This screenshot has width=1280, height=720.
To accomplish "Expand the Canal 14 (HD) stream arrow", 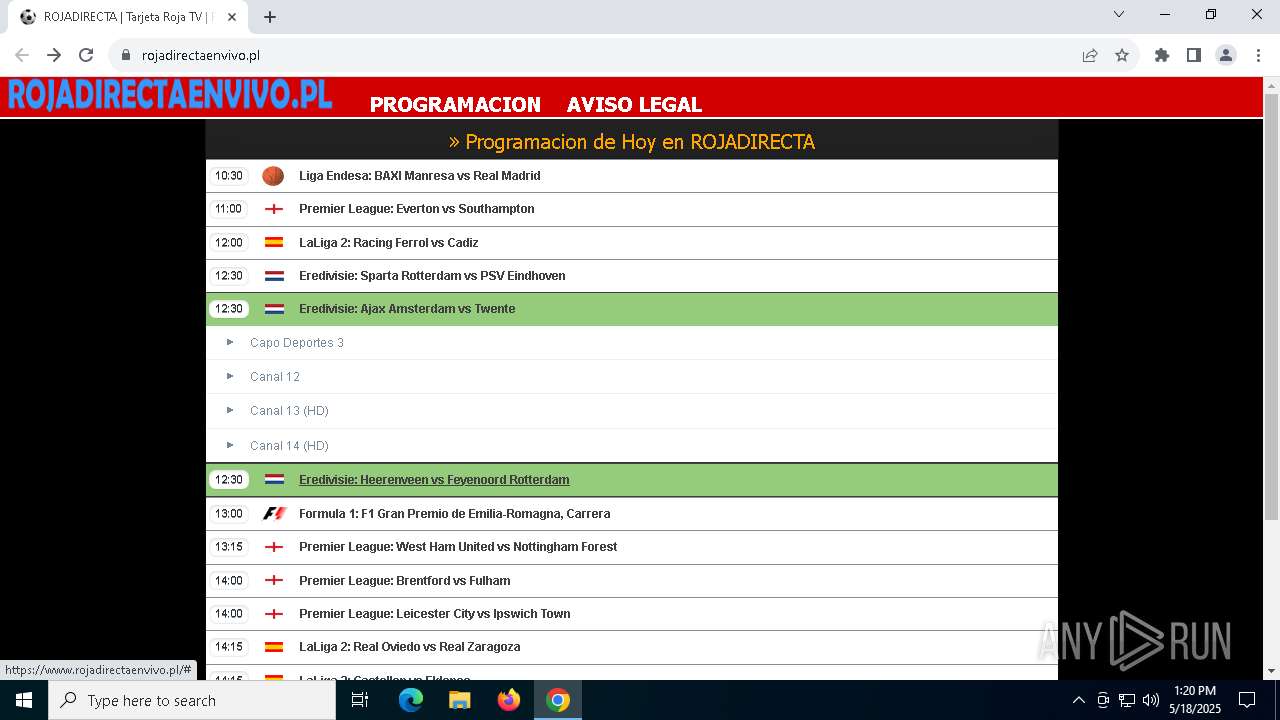I will 230,445.
